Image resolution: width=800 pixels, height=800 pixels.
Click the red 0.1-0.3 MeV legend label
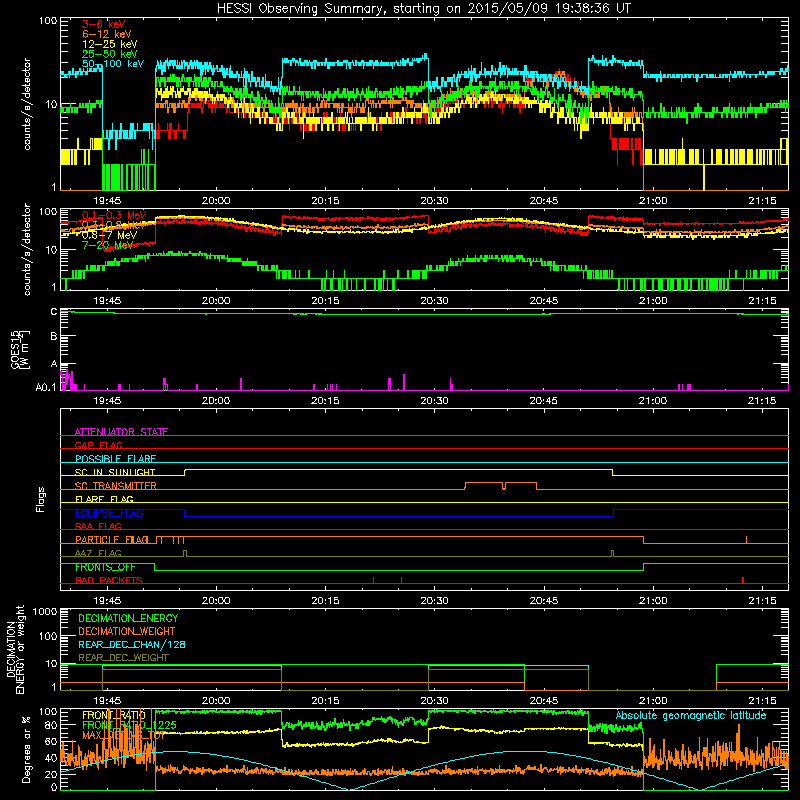(x=114, y=215)
